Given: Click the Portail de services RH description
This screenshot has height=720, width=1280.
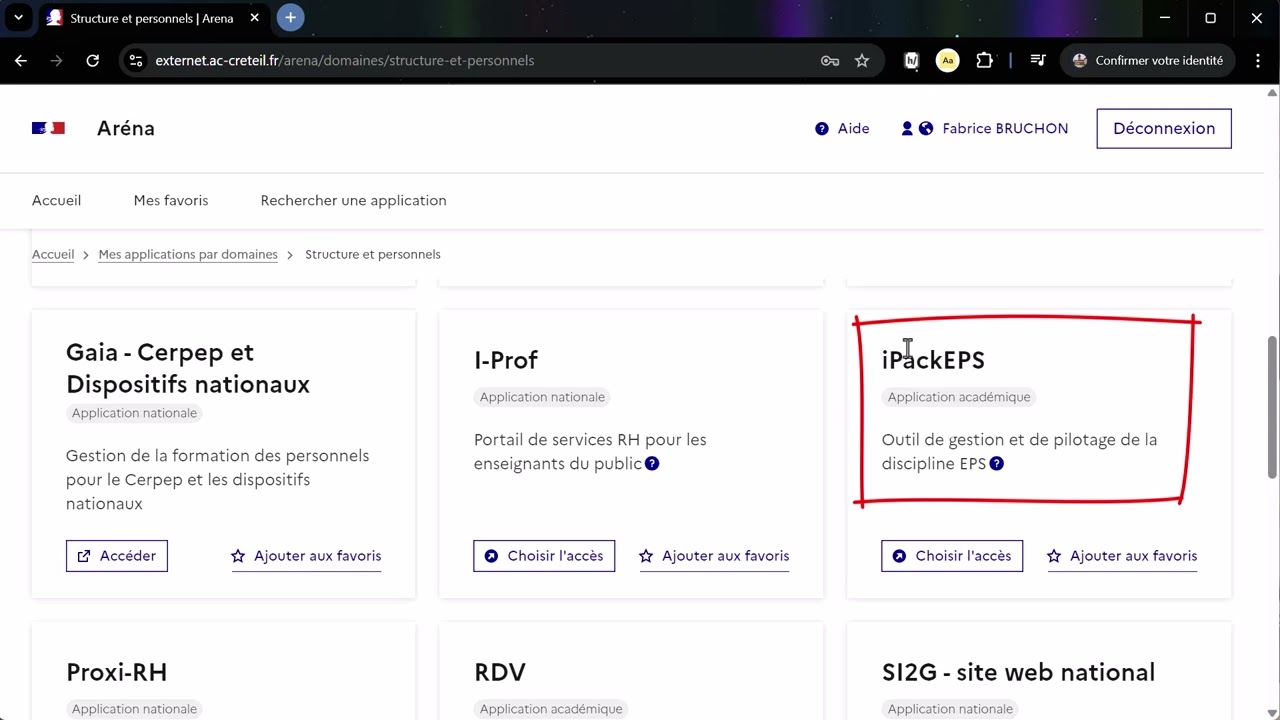Looking at the screenshot, I should point(590,451).
